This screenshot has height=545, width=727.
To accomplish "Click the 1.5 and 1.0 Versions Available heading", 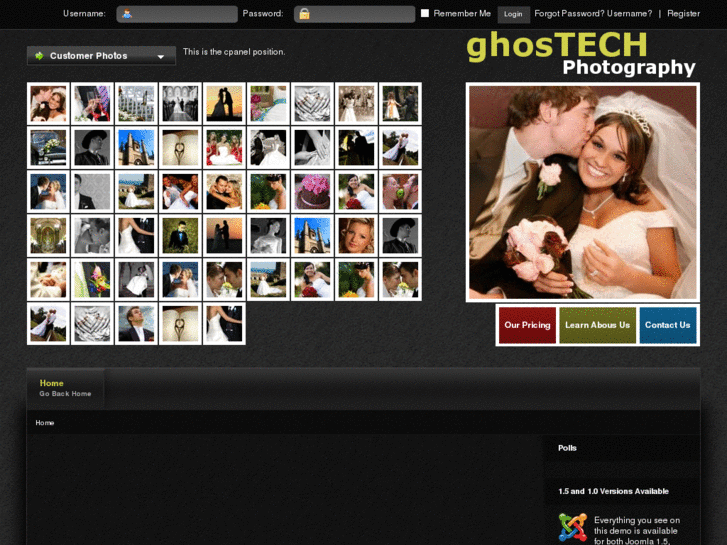I will pos(613,491).
